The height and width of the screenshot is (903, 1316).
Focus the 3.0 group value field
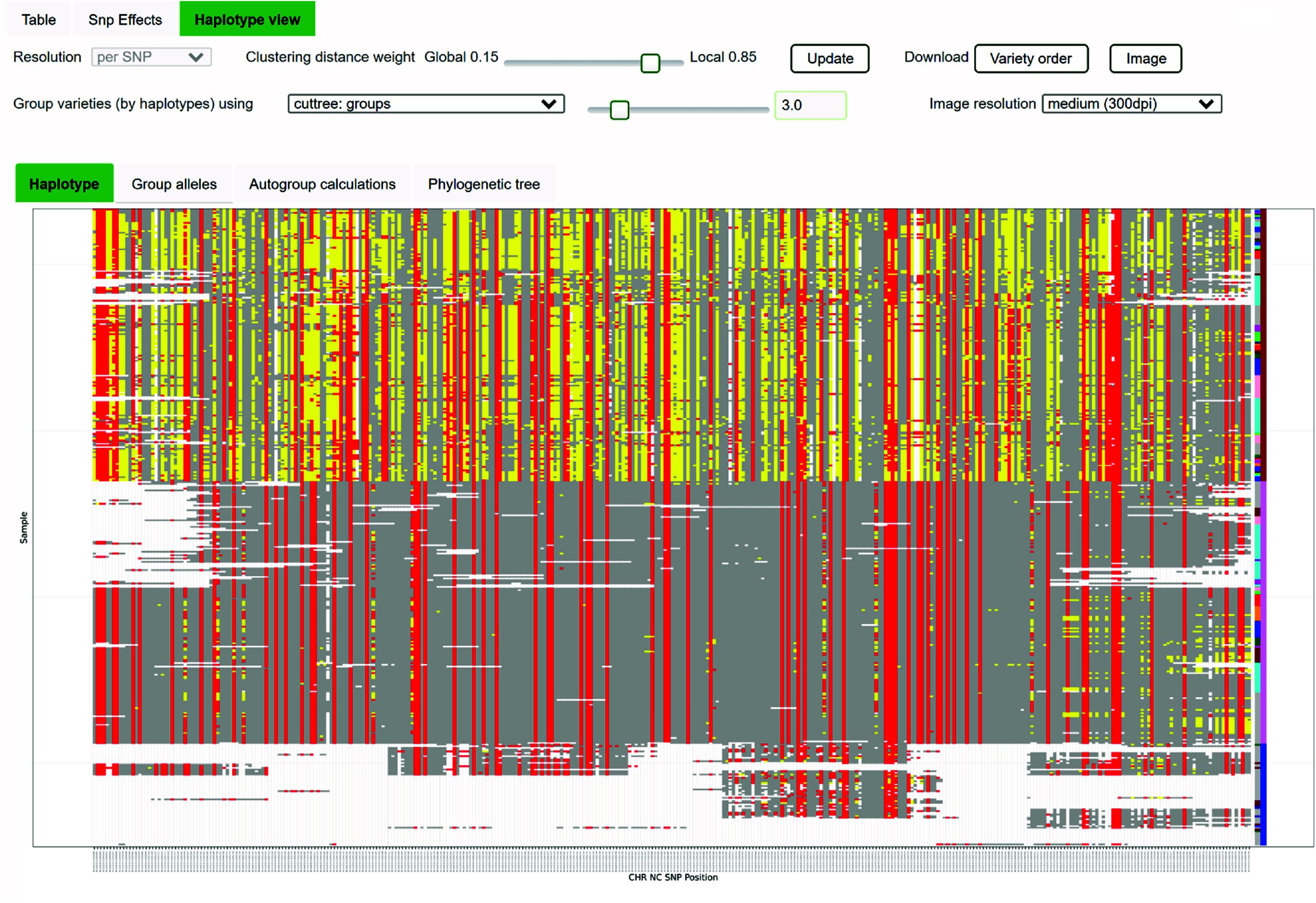click(x=810, y=105)
